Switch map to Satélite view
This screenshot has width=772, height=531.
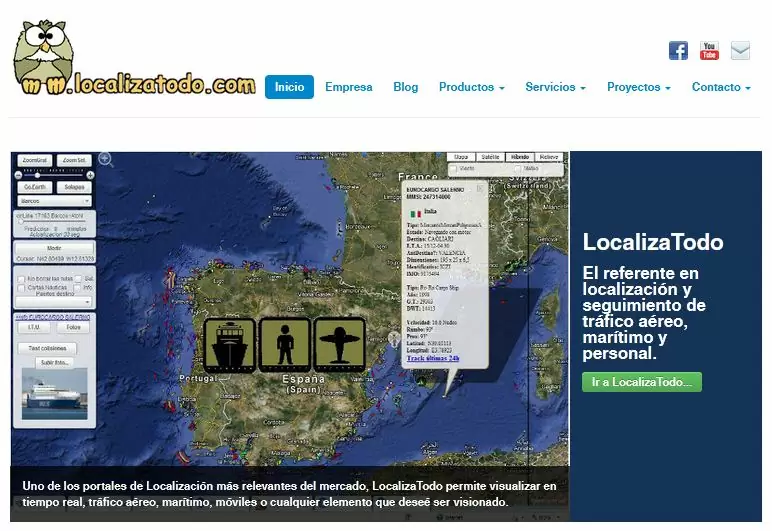[x=490, y=157]
